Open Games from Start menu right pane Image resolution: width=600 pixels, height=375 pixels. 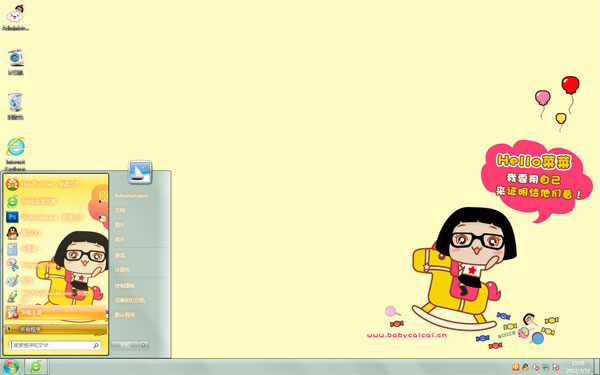tap(120, 255)
